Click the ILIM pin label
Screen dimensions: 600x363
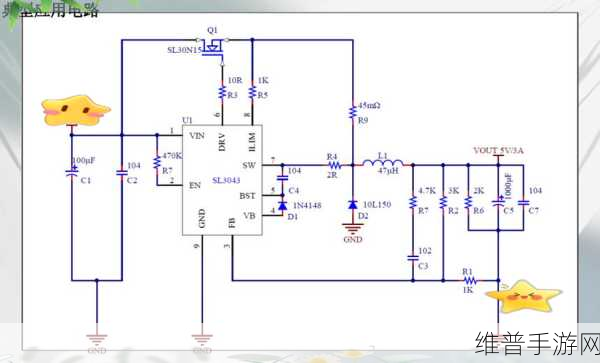252,142
